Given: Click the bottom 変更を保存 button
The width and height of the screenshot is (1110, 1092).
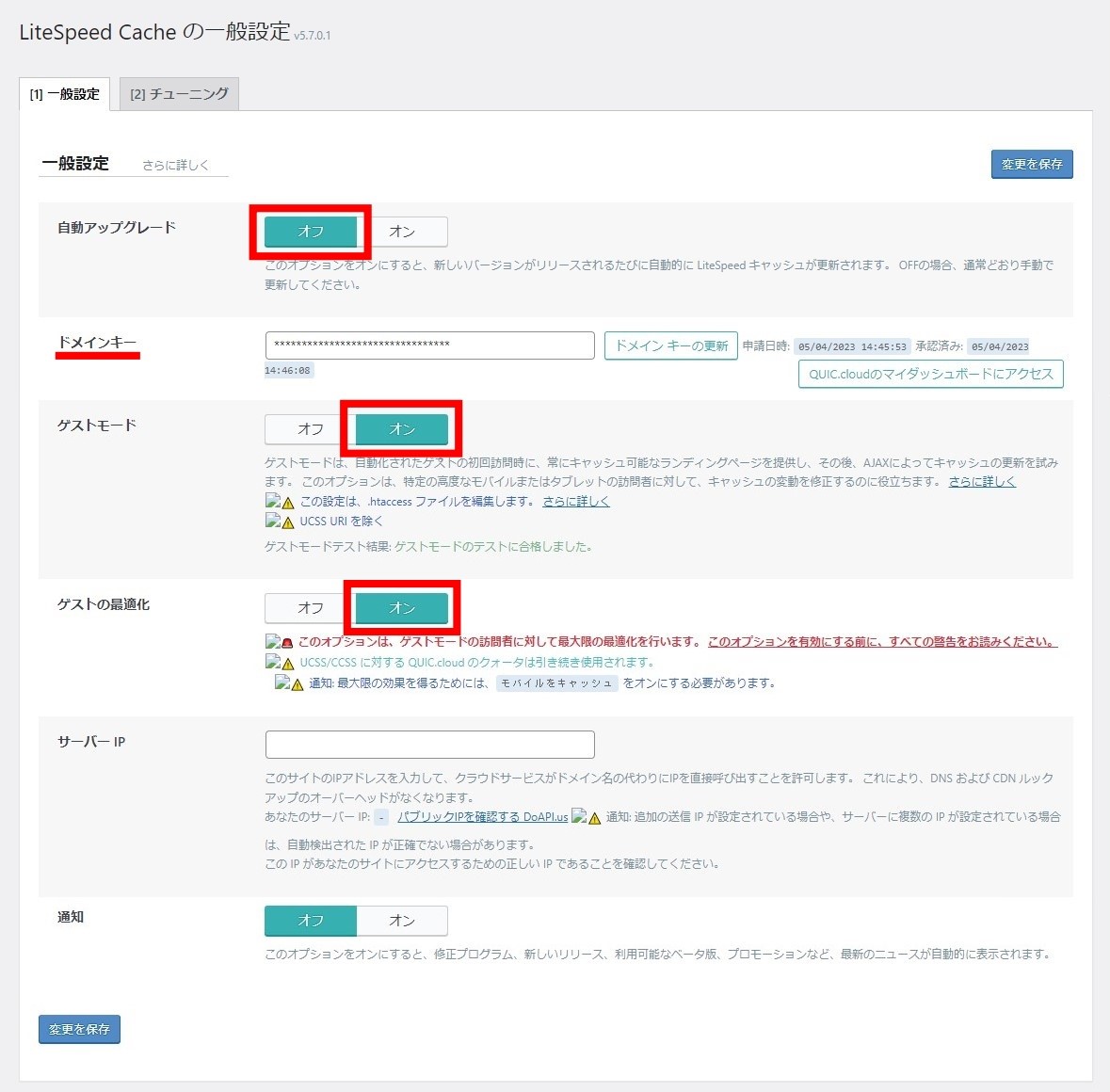Looking at the screenshot, I should (79, 1029).
